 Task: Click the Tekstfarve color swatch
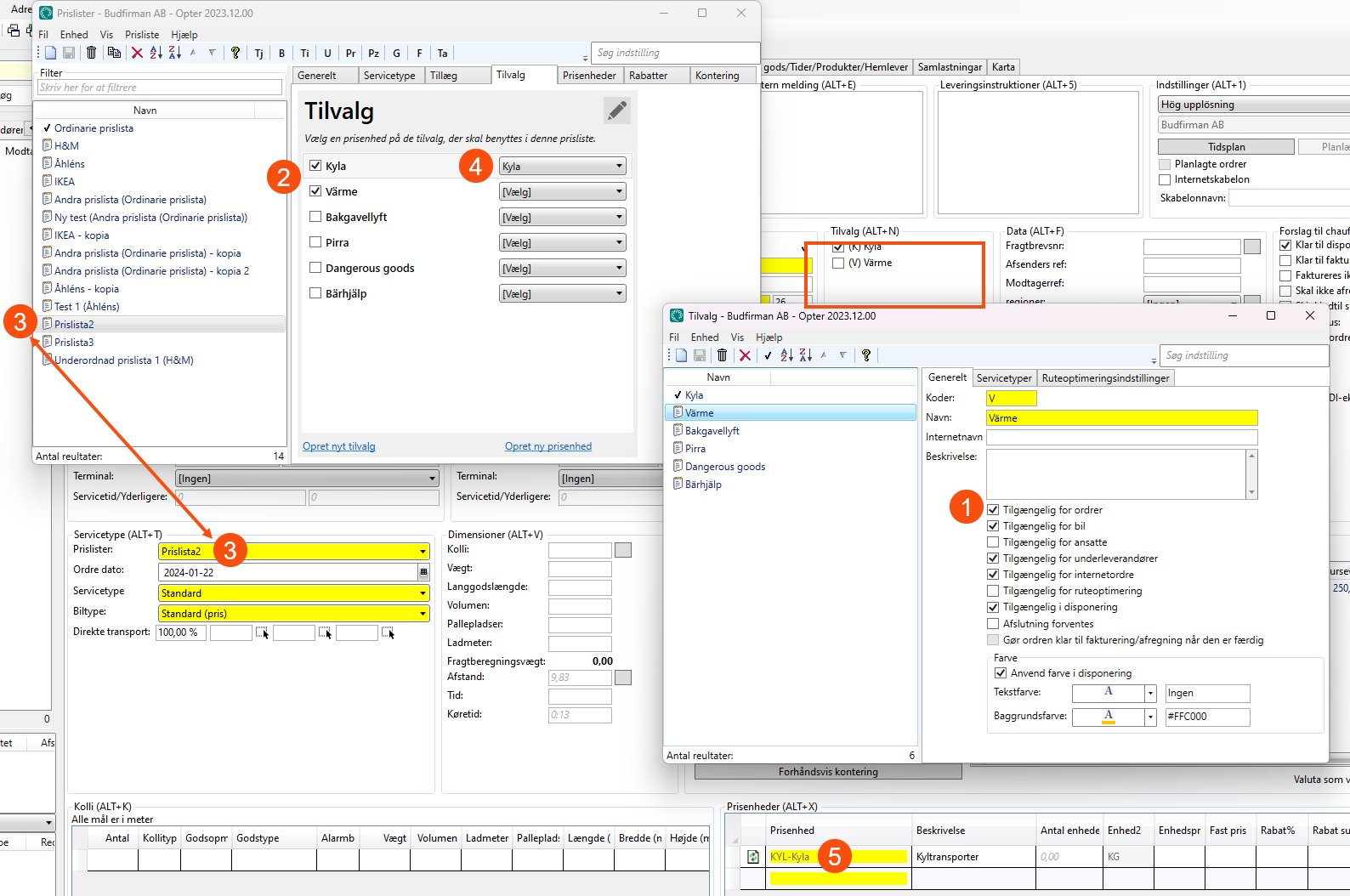pyautogui.click(x=1108, y=693)
